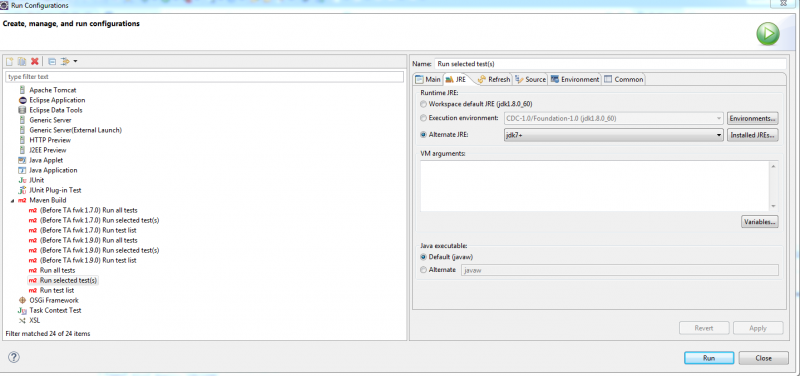Click the Apache Tomcat server icon
This screenshot has width=800, height=376.
[22, 90]
